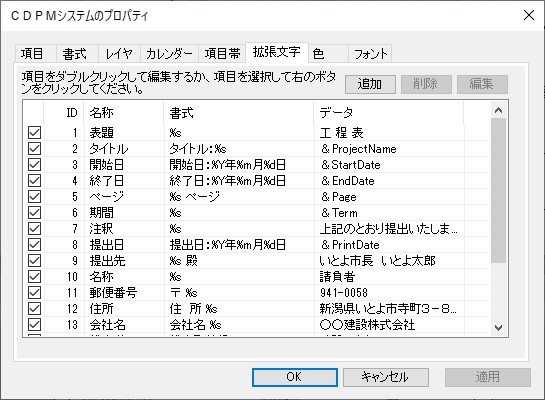This screenshot has width=545, height=400.
Task: Click the ID column header
Action: 64,113
